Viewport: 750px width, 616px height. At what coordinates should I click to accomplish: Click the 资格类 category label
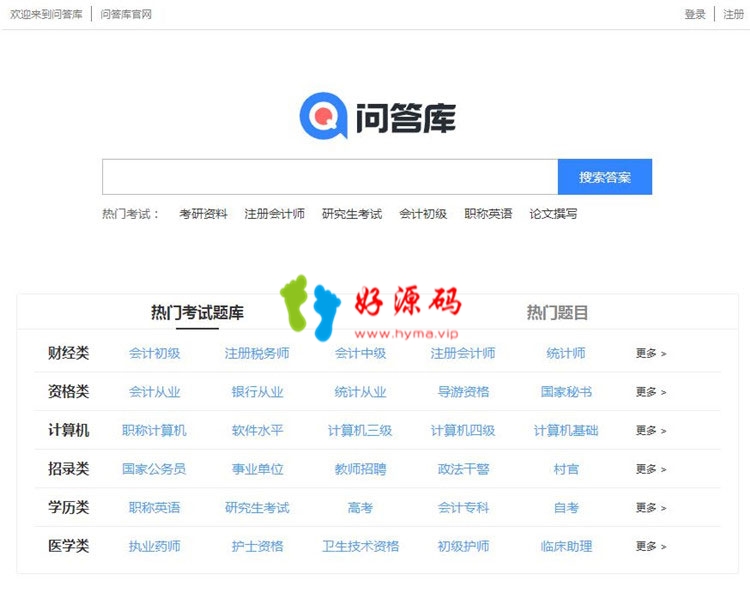point(68,392)
